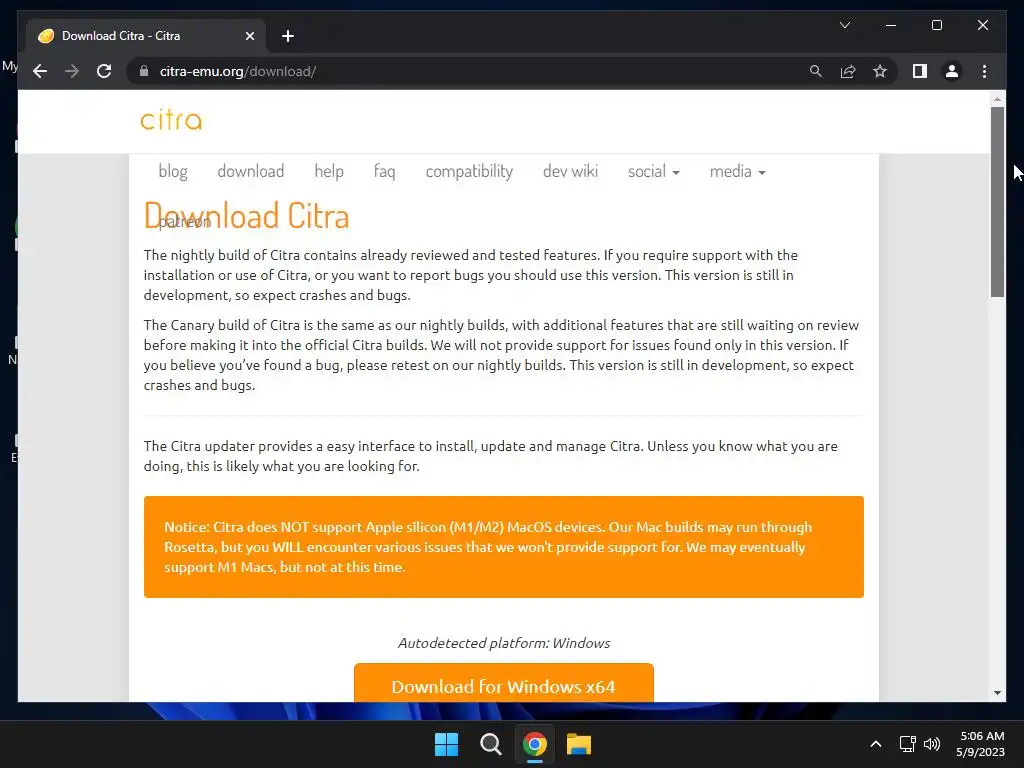1024x768 pixels.
Task: Expand the social dropdown menu
Action: 654,171
